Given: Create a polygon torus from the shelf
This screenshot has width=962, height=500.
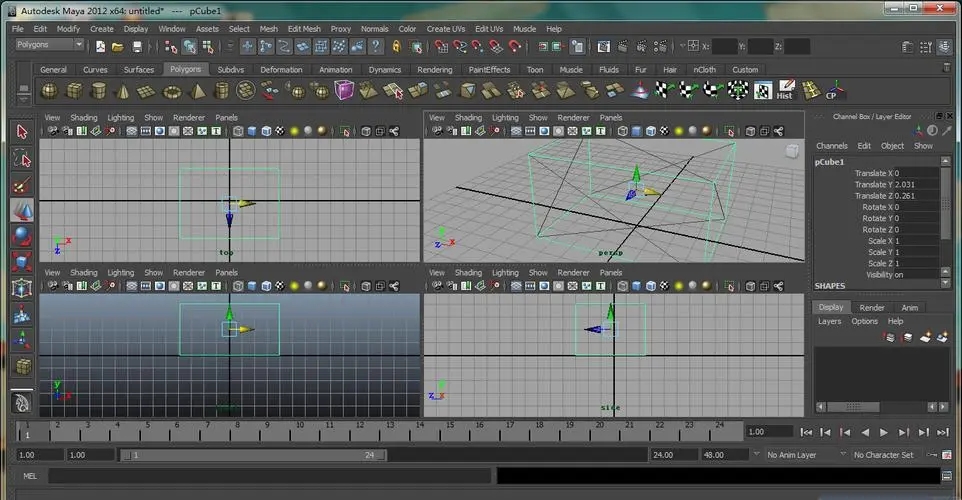Looking at the screenshot, I should (172, 92).
